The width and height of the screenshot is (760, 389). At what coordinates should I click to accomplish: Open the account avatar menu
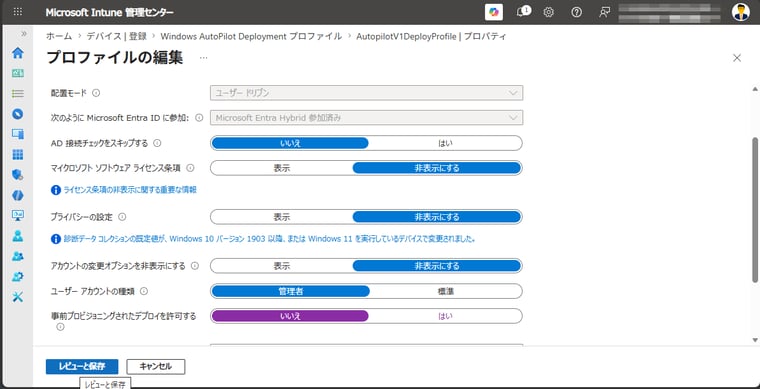point(741,12)
